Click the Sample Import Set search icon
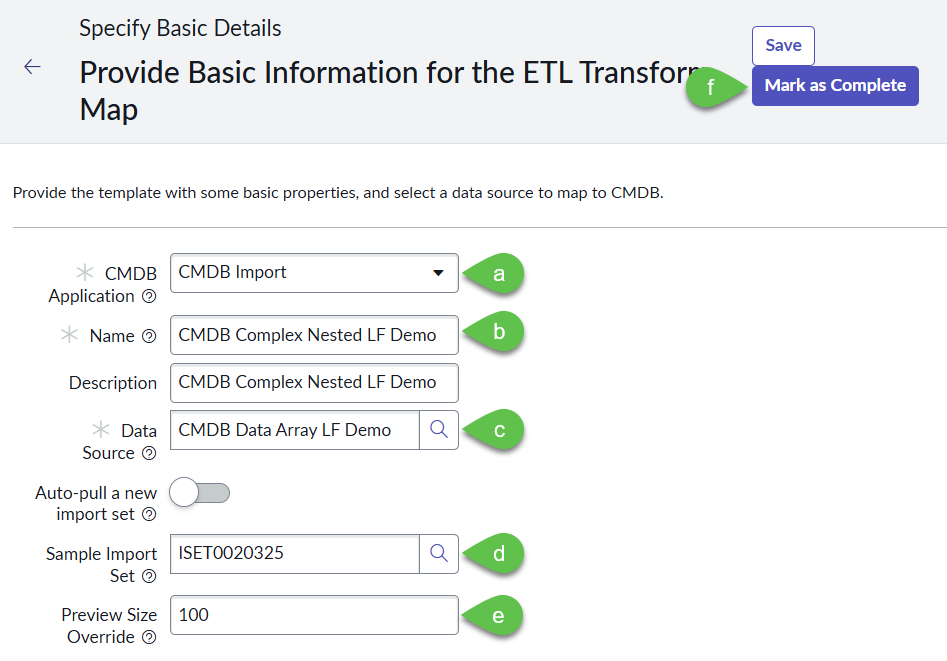The width and height of the screenshot is (947, 661). click(x=439, y=553)
